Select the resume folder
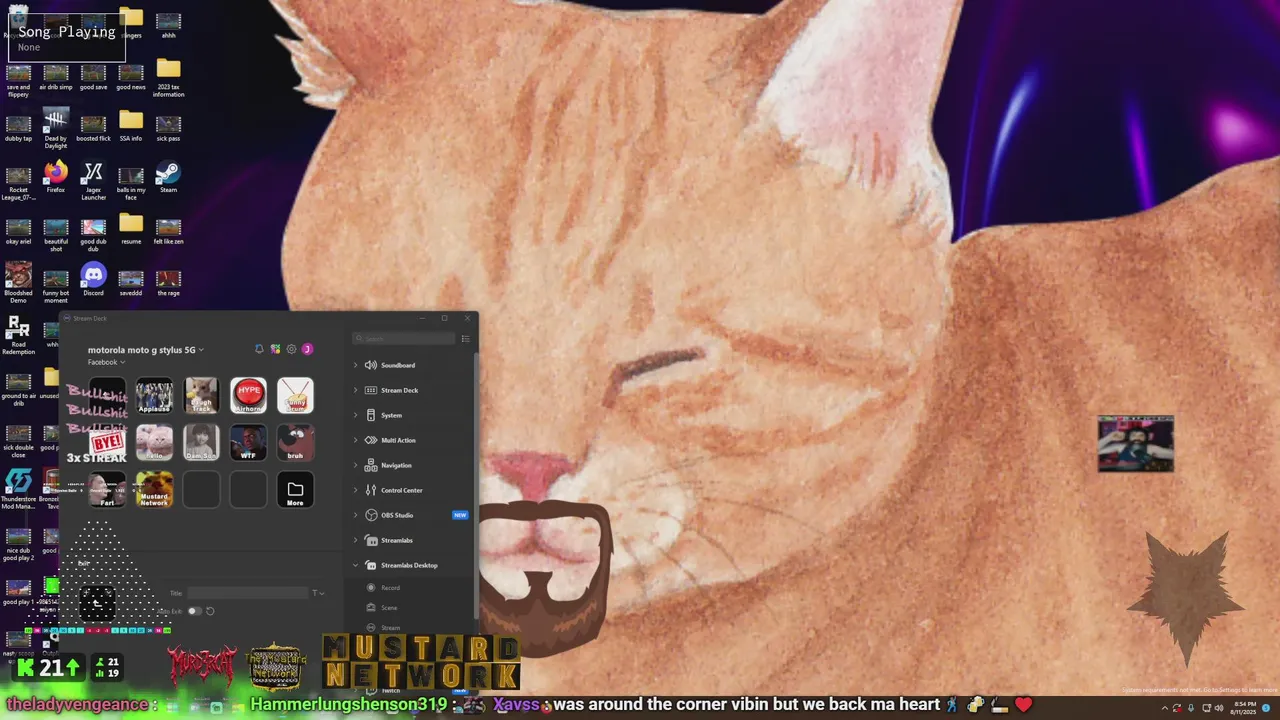Viewport: 1280px width, 720px height. point(131,229)
